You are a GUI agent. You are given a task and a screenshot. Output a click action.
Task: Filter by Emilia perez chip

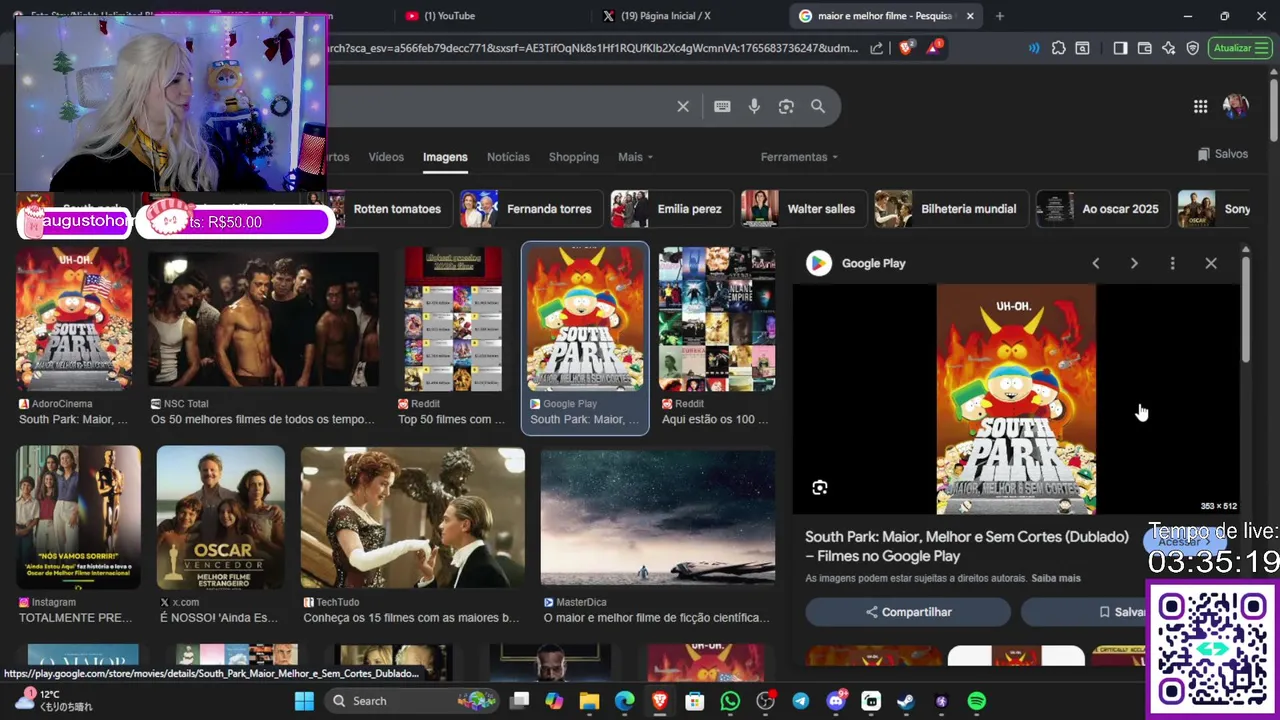(672, 209)
